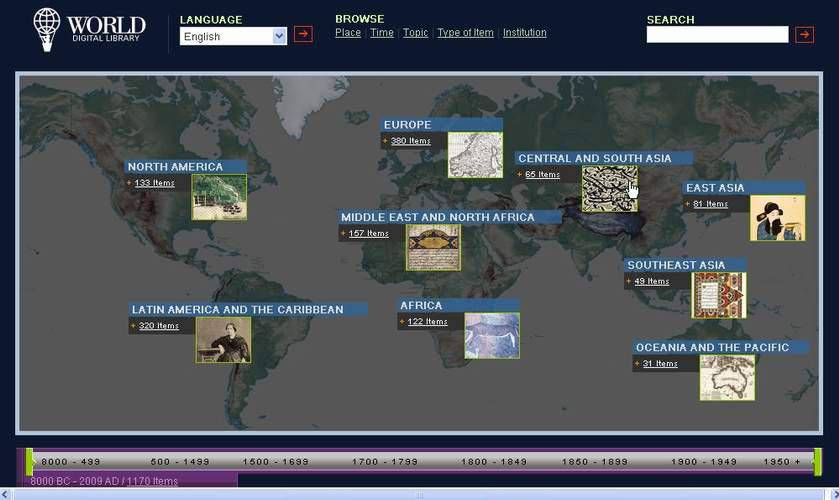Select the 1900 - 1949 timeline period

[704, 461]
